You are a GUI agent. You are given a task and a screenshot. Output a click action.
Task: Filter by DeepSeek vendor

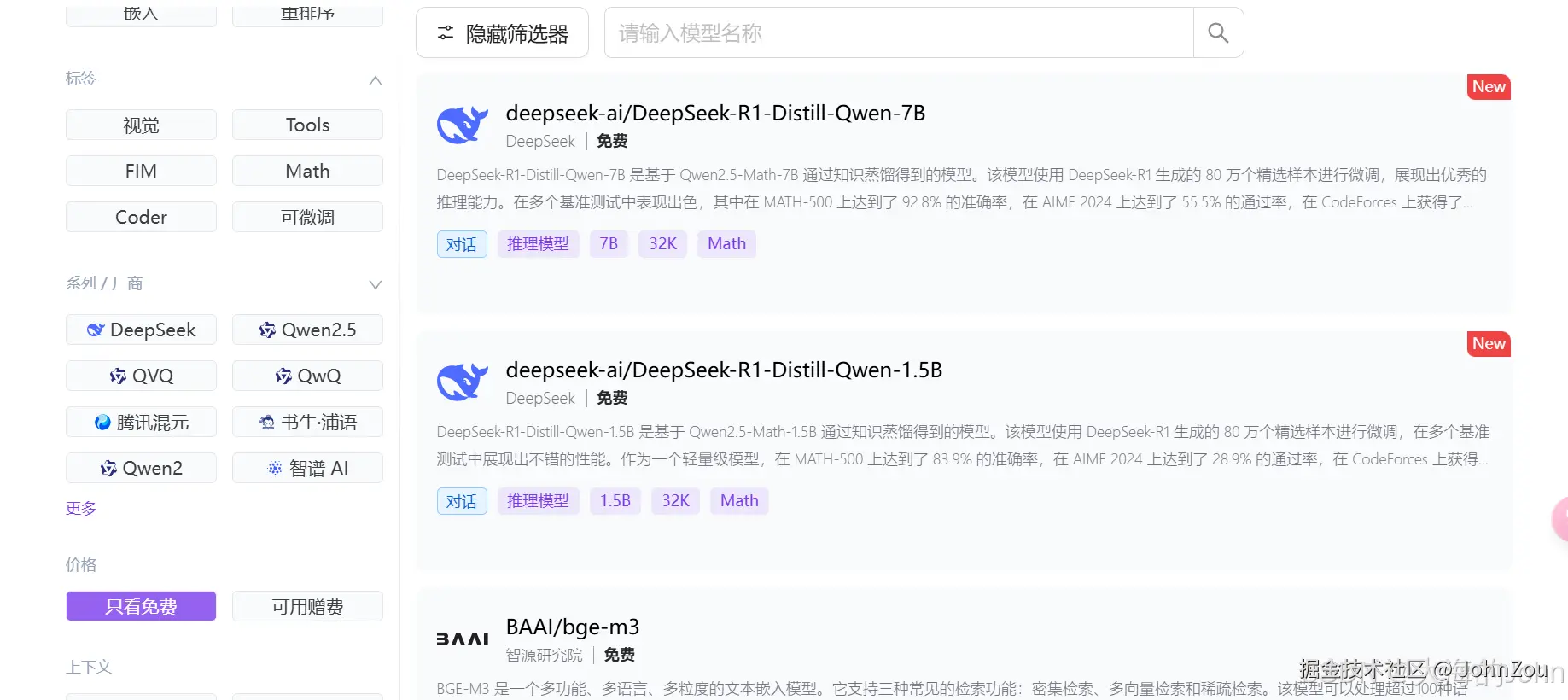click(x=141, y=330)
